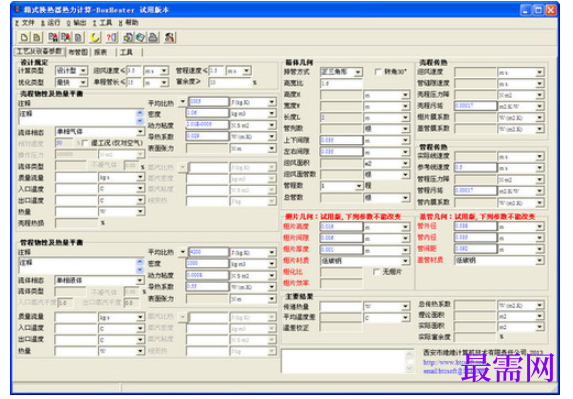This screenshot has height=399, width=573.
Task: Click the BoxHeater title bar app icon
Action: (x=17, y=9)
